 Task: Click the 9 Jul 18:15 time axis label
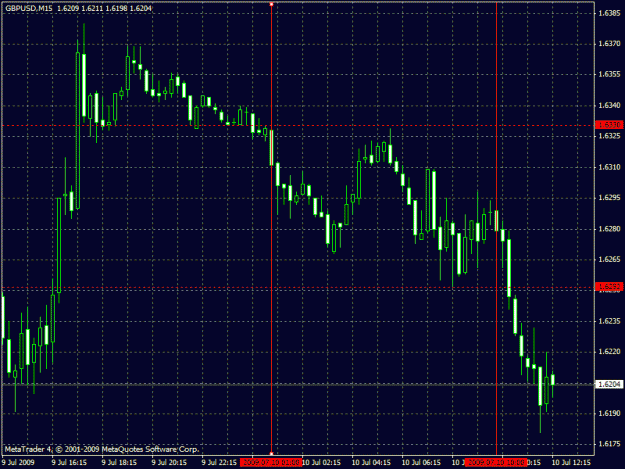(x=119, y=463)
